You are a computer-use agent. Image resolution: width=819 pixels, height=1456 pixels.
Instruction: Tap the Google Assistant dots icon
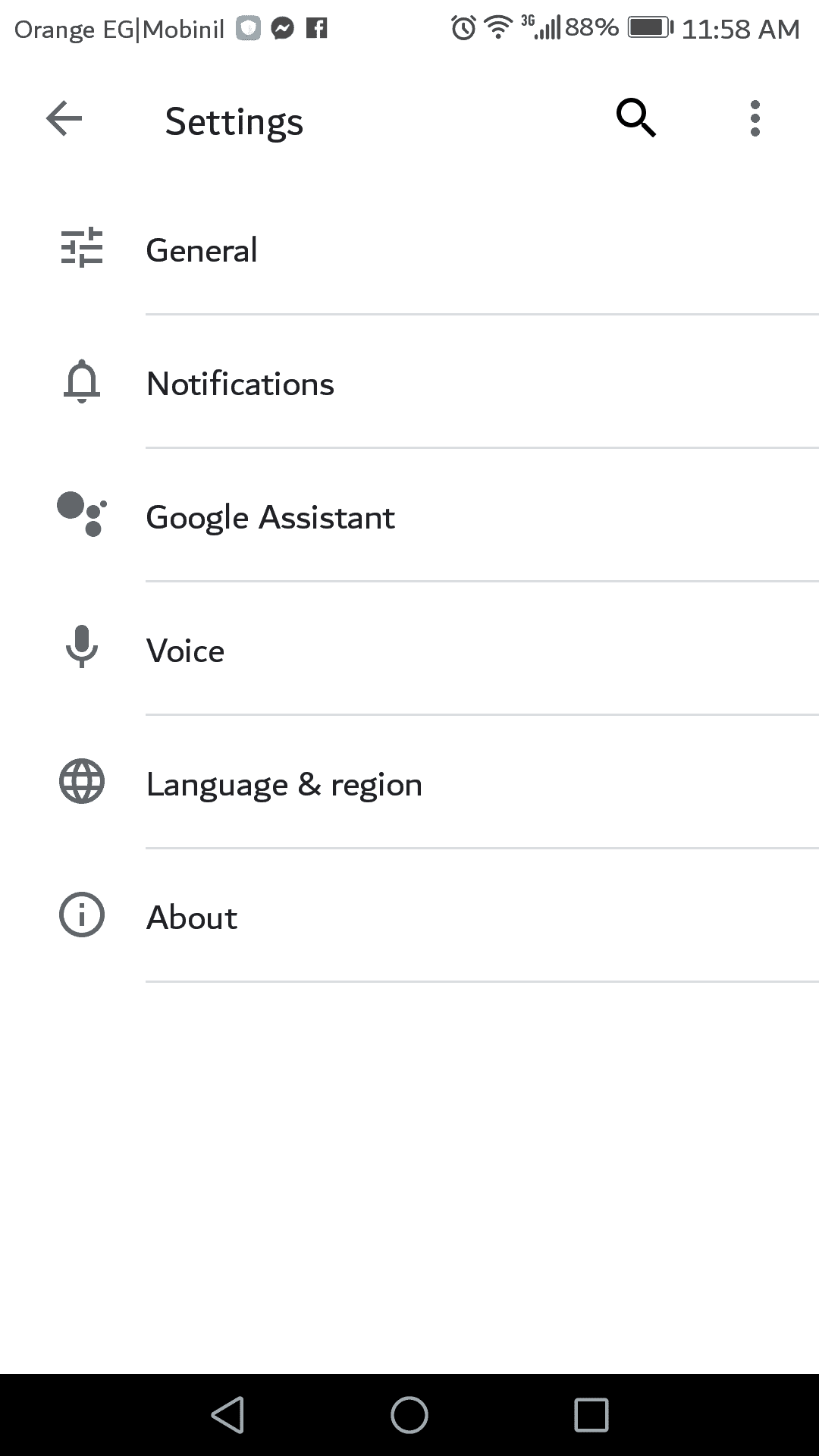[82, 515]
